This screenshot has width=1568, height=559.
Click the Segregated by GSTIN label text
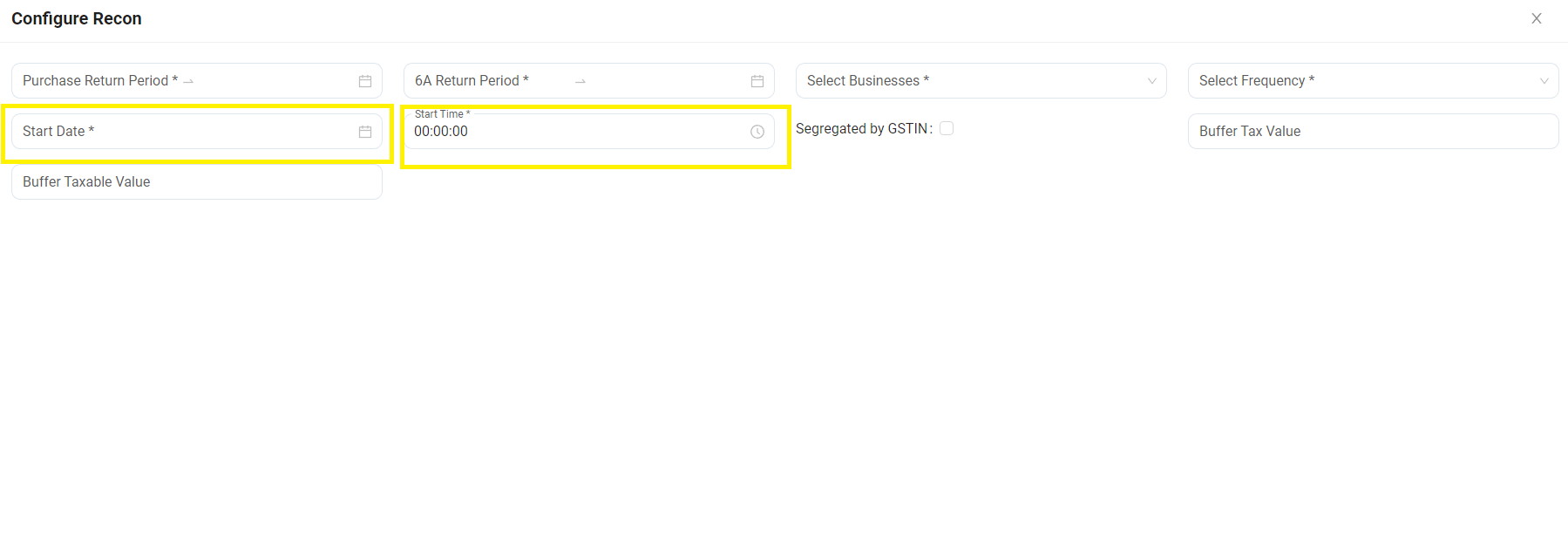click(861, 128)
